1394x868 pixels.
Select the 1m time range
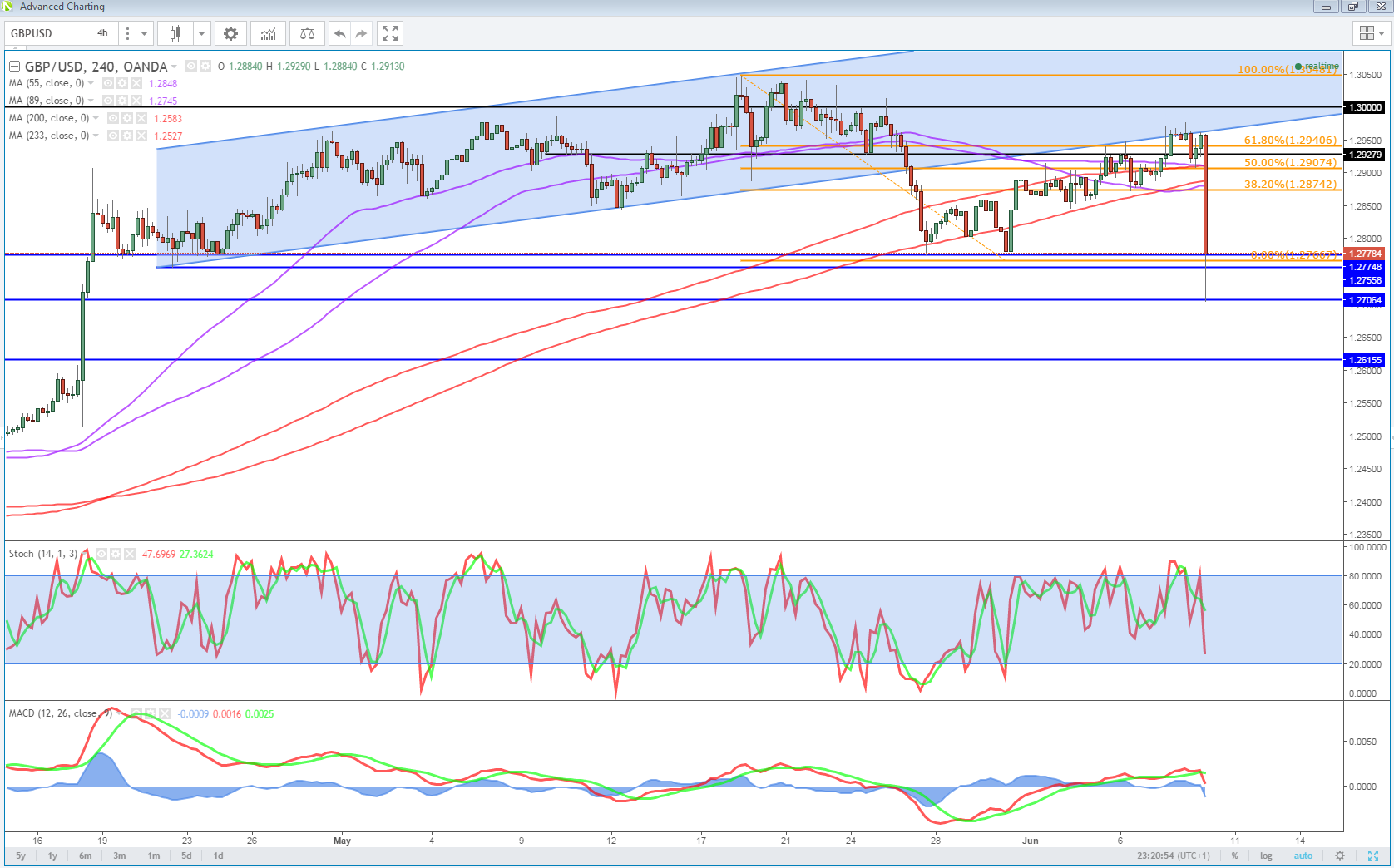point(154,856)
